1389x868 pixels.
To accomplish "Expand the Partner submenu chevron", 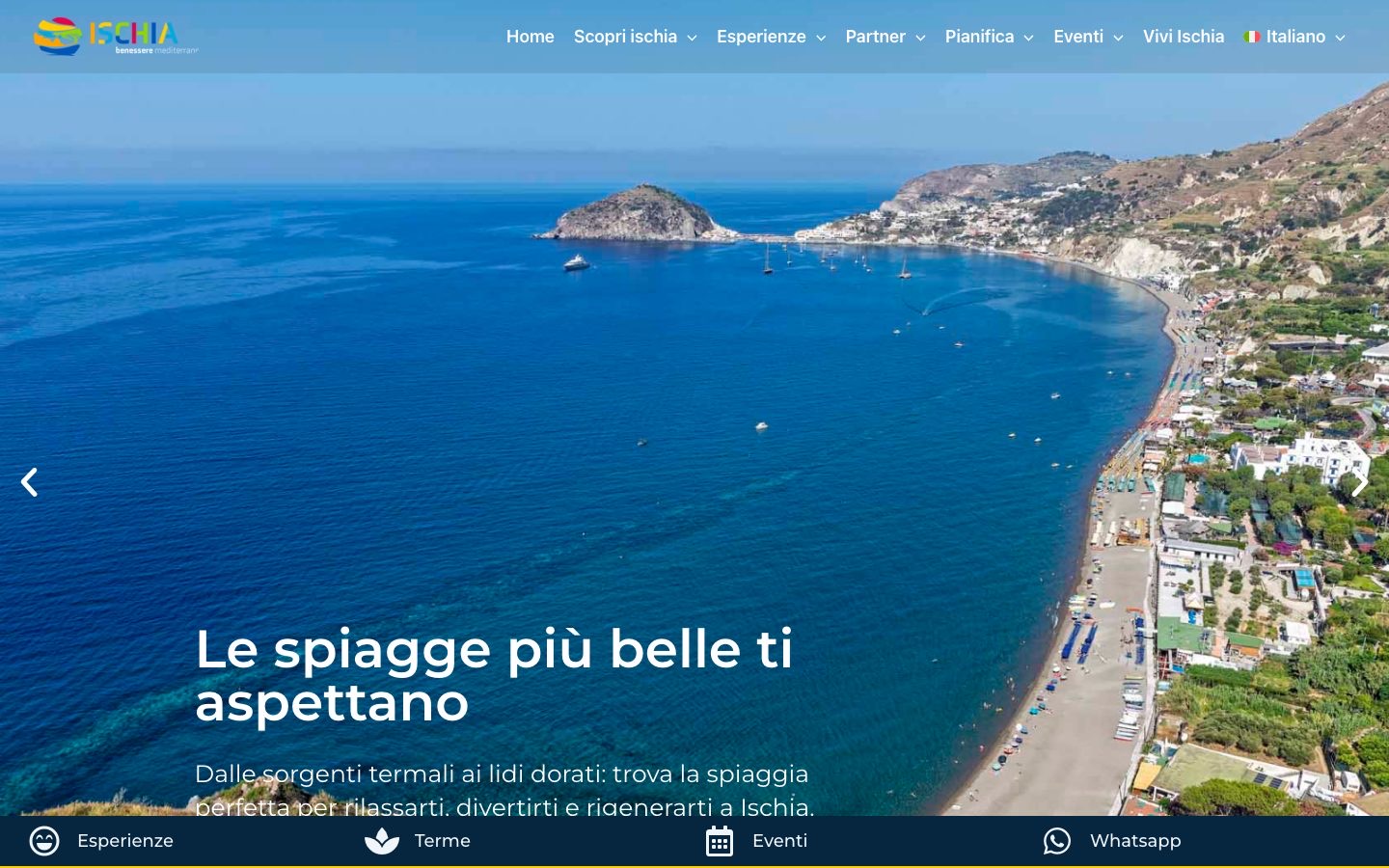I will coord(920,38).
